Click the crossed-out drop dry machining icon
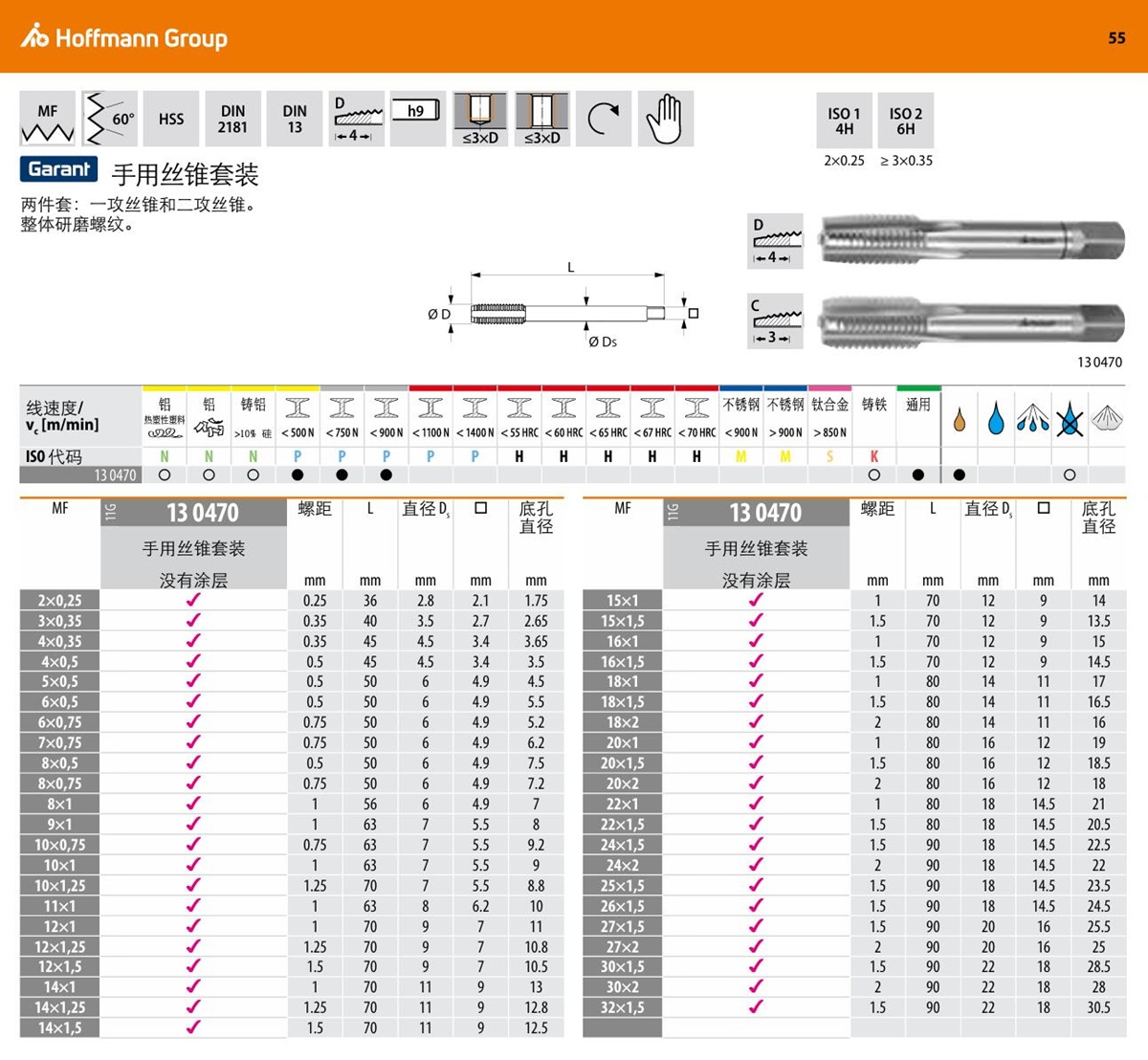 1070,418
